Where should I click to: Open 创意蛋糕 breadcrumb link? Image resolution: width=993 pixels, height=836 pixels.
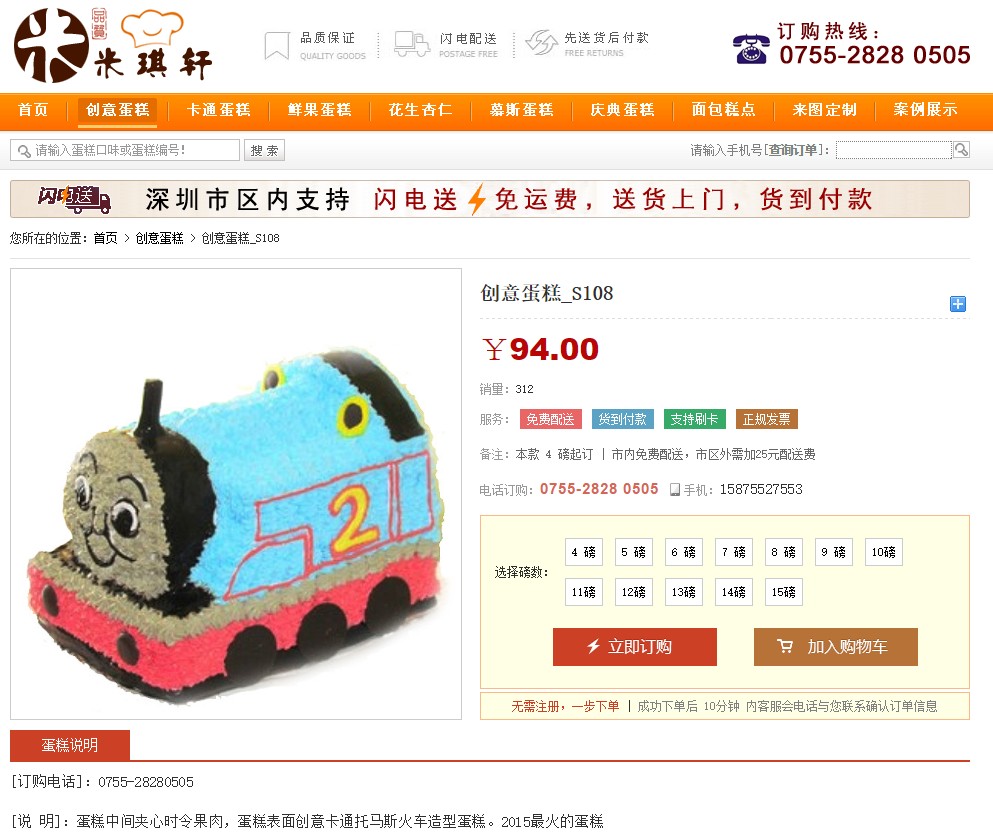[x=159, y=238]
